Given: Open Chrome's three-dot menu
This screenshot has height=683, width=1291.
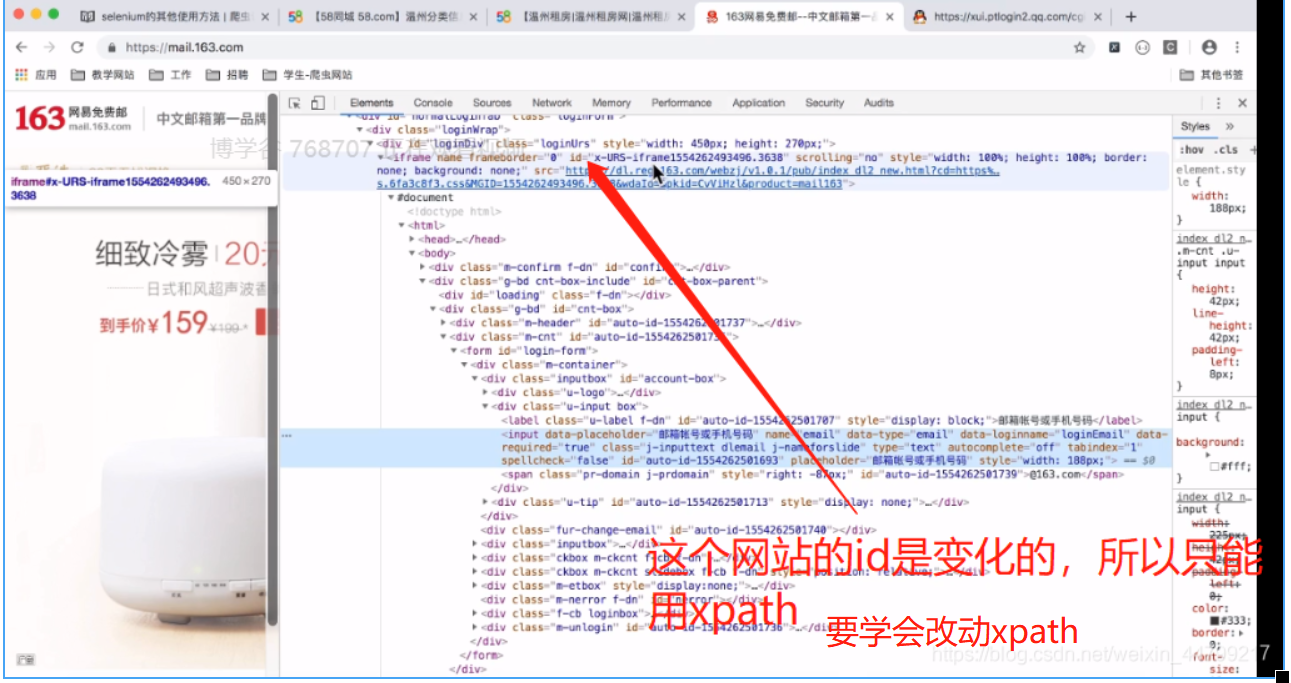Looking at the screenshot, I should coord(1238,47).
